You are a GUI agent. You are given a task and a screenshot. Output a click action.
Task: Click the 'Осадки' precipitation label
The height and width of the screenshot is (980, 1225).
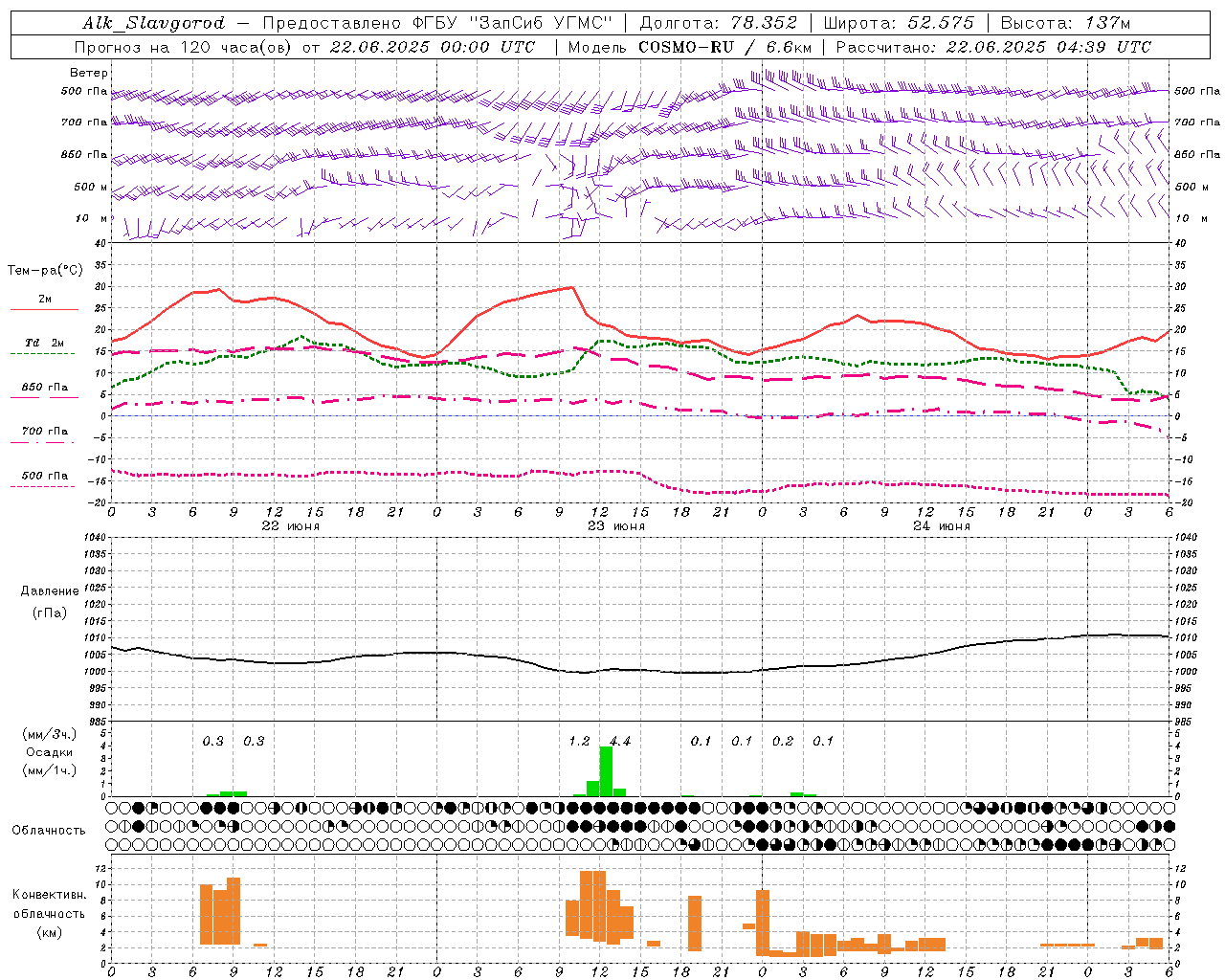[50, 752]
